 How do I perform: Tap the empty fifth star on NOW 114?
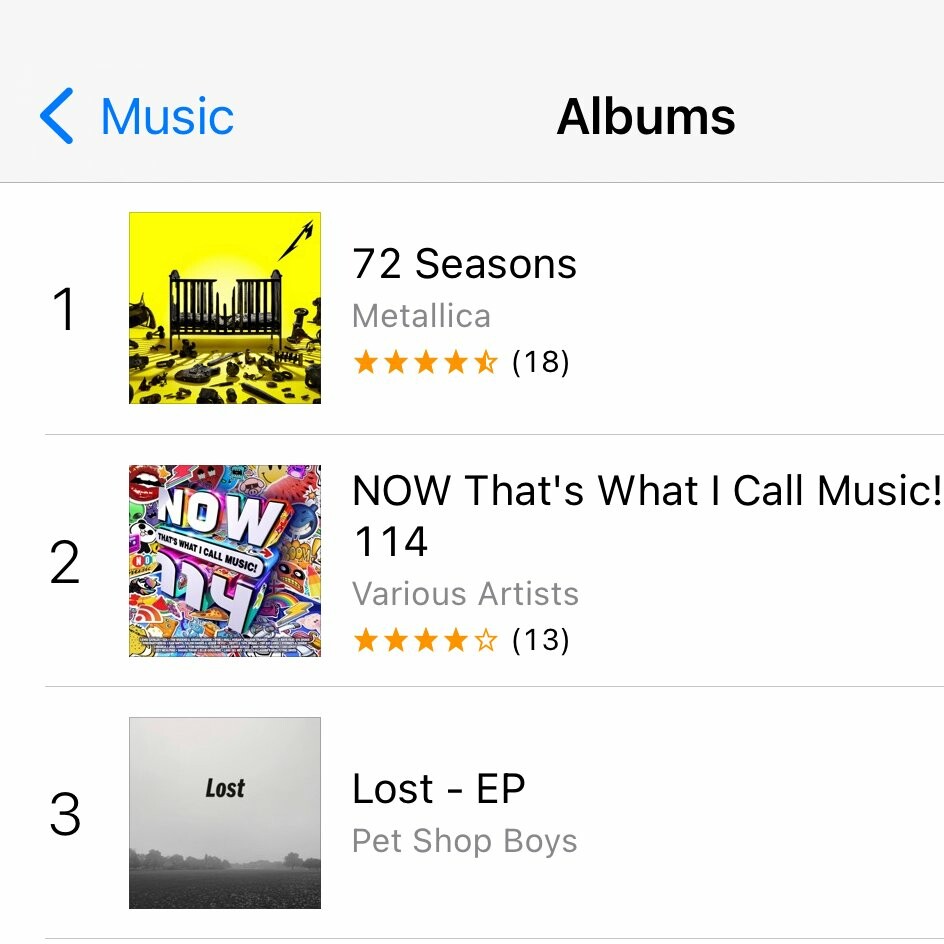[x=486, y=640]
